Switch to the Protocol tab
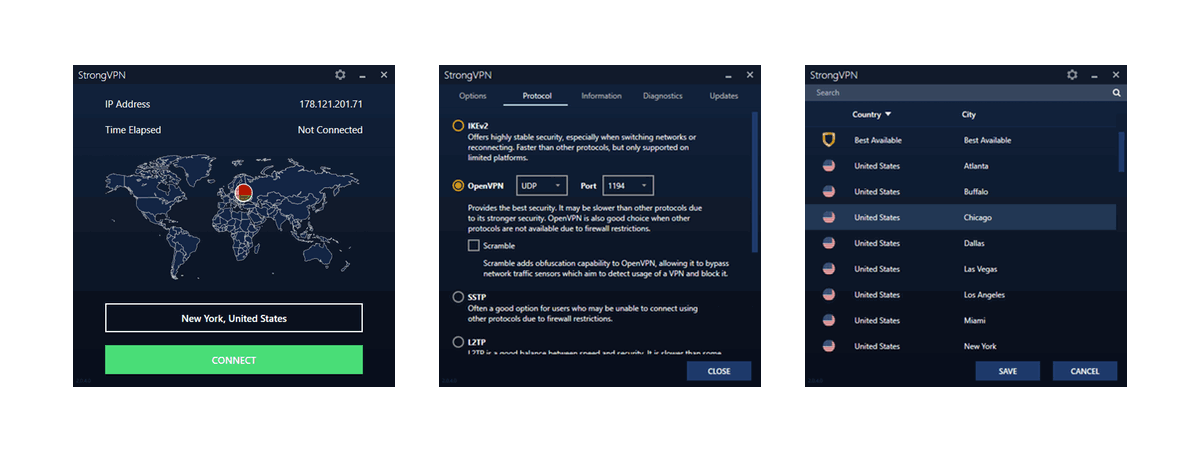The image size is (1200, 450). 535,96
